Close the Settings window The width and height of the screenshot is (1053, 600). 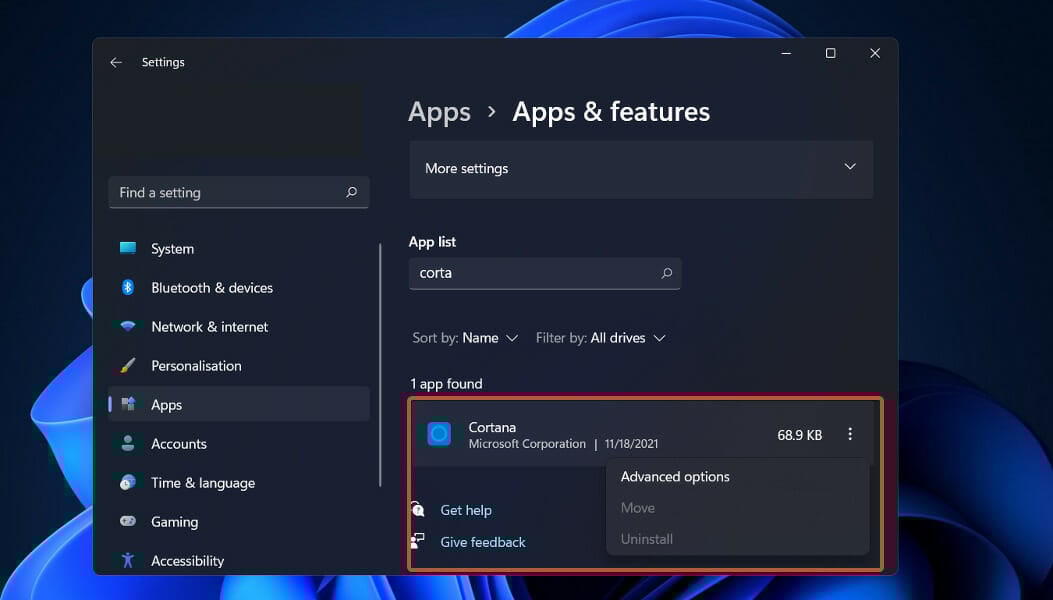click(875, 53)
